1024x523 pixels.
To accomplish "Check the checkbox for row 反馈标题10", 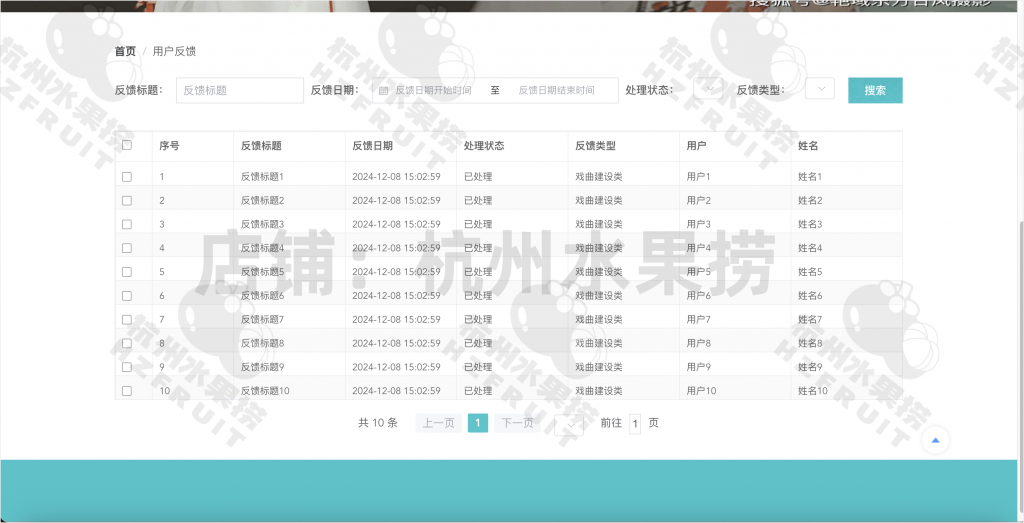I will [127, 390].
